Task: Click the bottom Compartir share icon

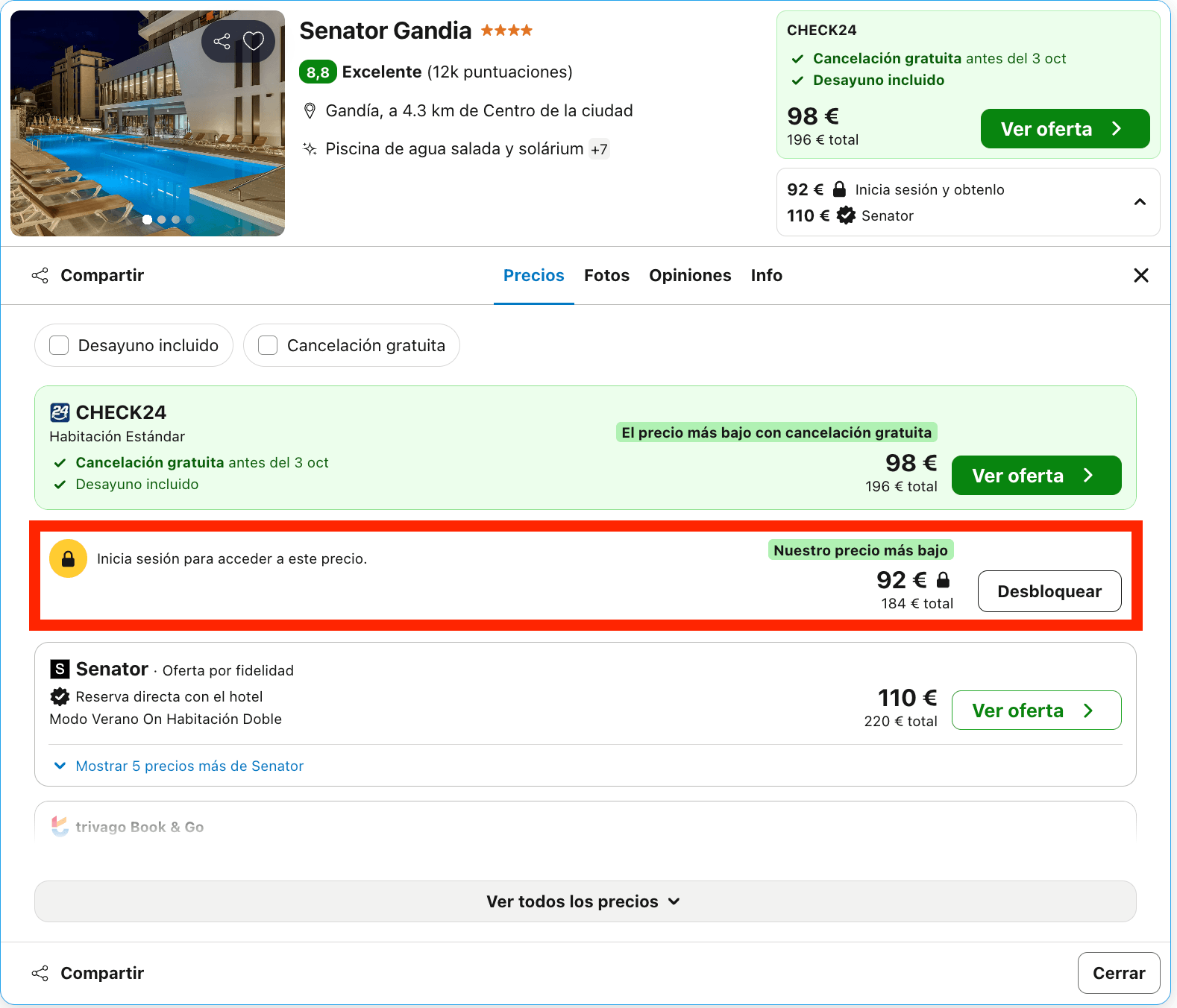Action: tap(40, 973)
